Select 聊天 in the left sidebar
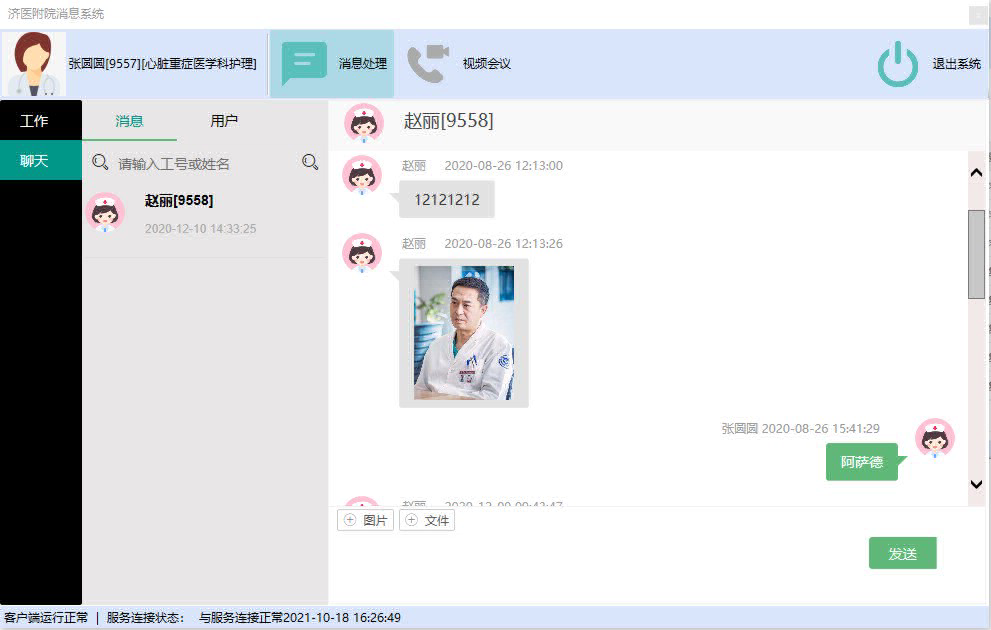The image size is (991, 630). 35,160
